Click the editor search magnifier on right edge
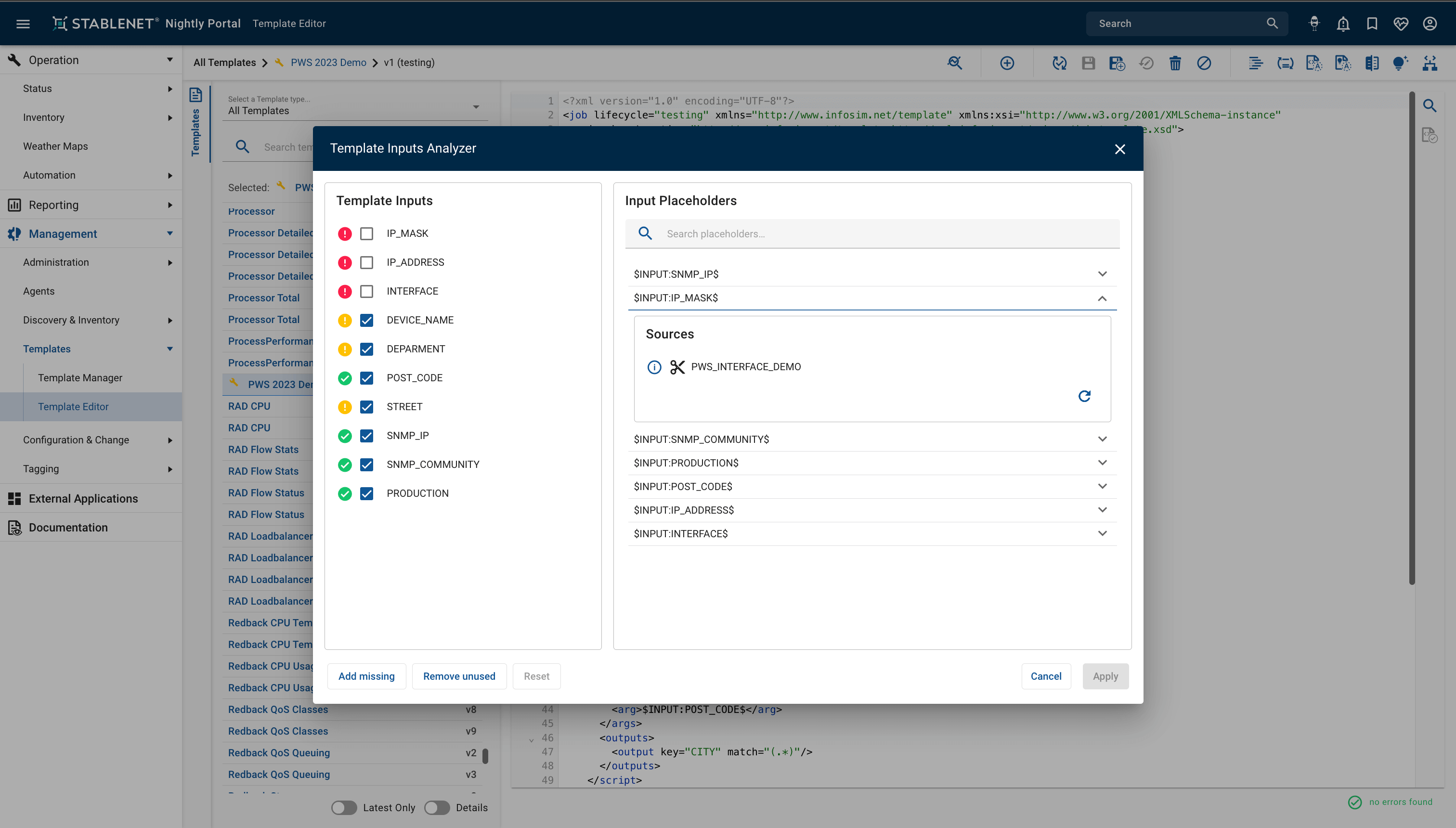The width and height of the screenshot is (1456, 828). (1430, 106)
